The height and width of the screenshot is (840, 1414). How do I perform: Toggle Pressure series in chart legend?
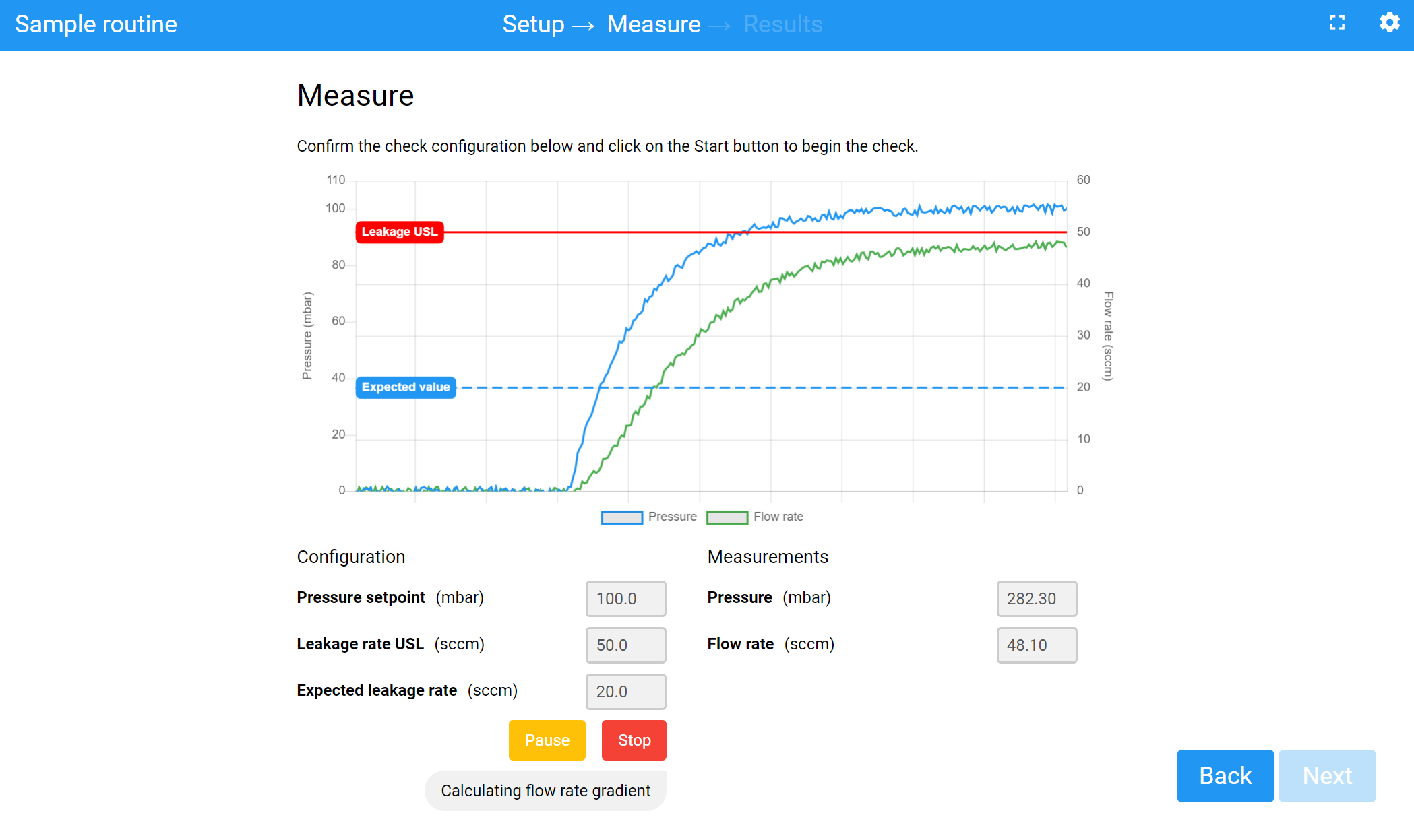coord(672,517)
